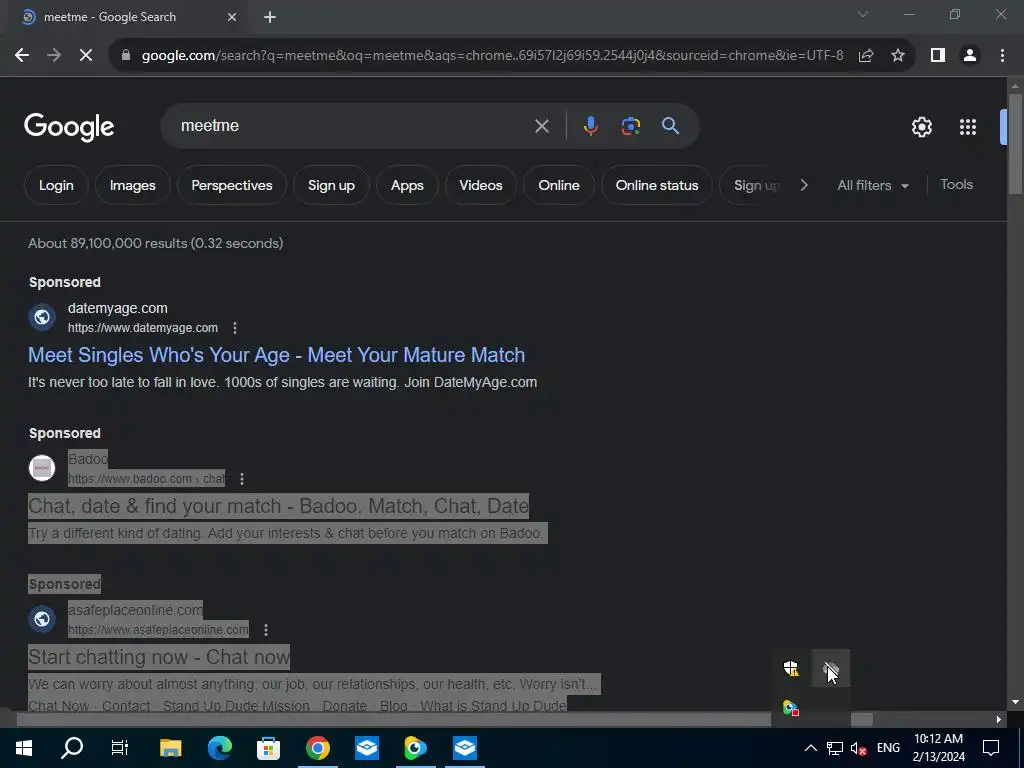
Task: Select the Online status filter chip
Action: 657,185
